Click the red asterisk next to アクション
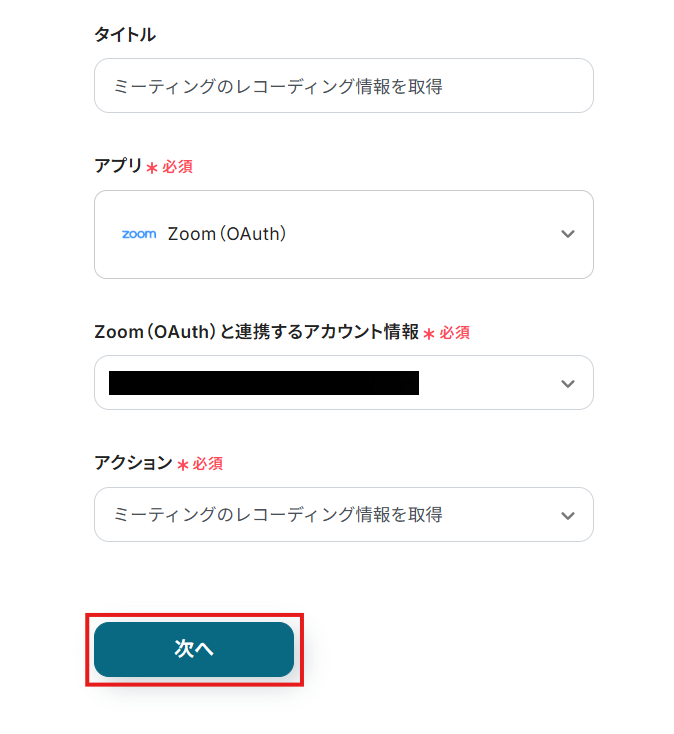 (182, 465)
